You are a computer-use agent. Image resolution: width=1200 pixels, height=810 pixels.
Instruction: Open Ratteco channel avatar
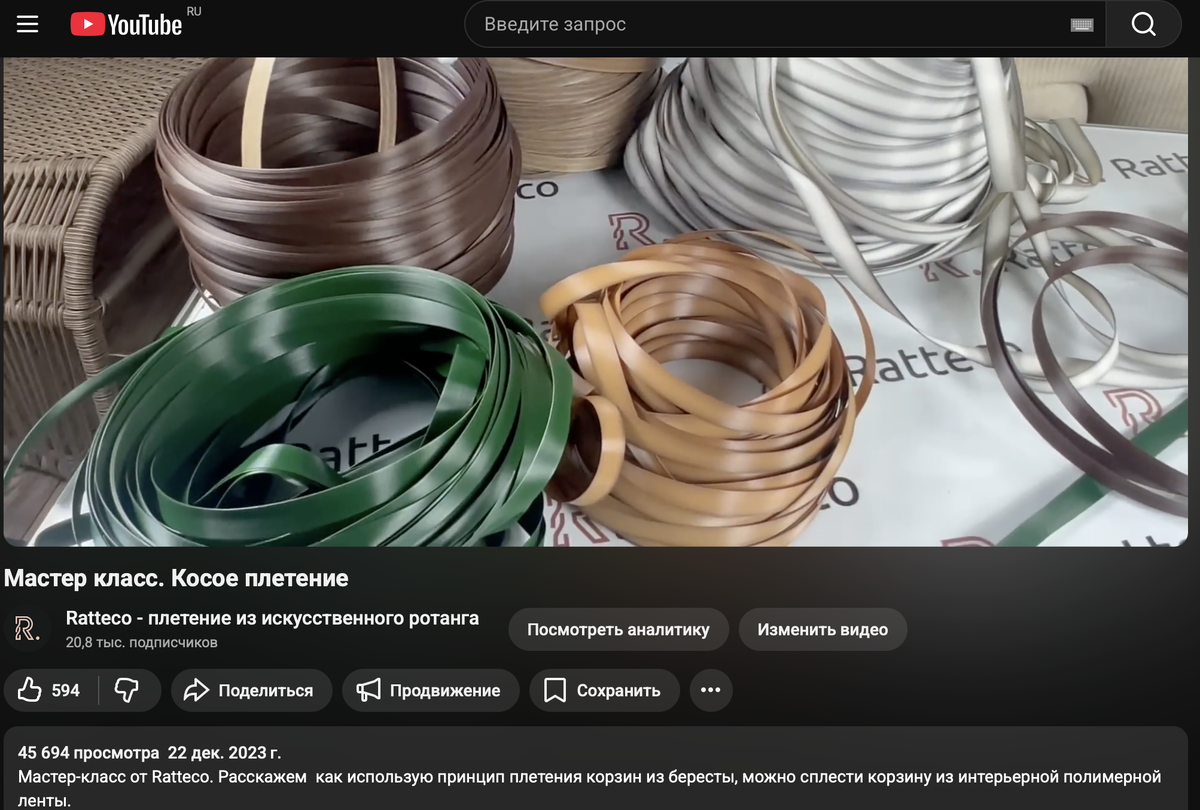coord(27,629)
